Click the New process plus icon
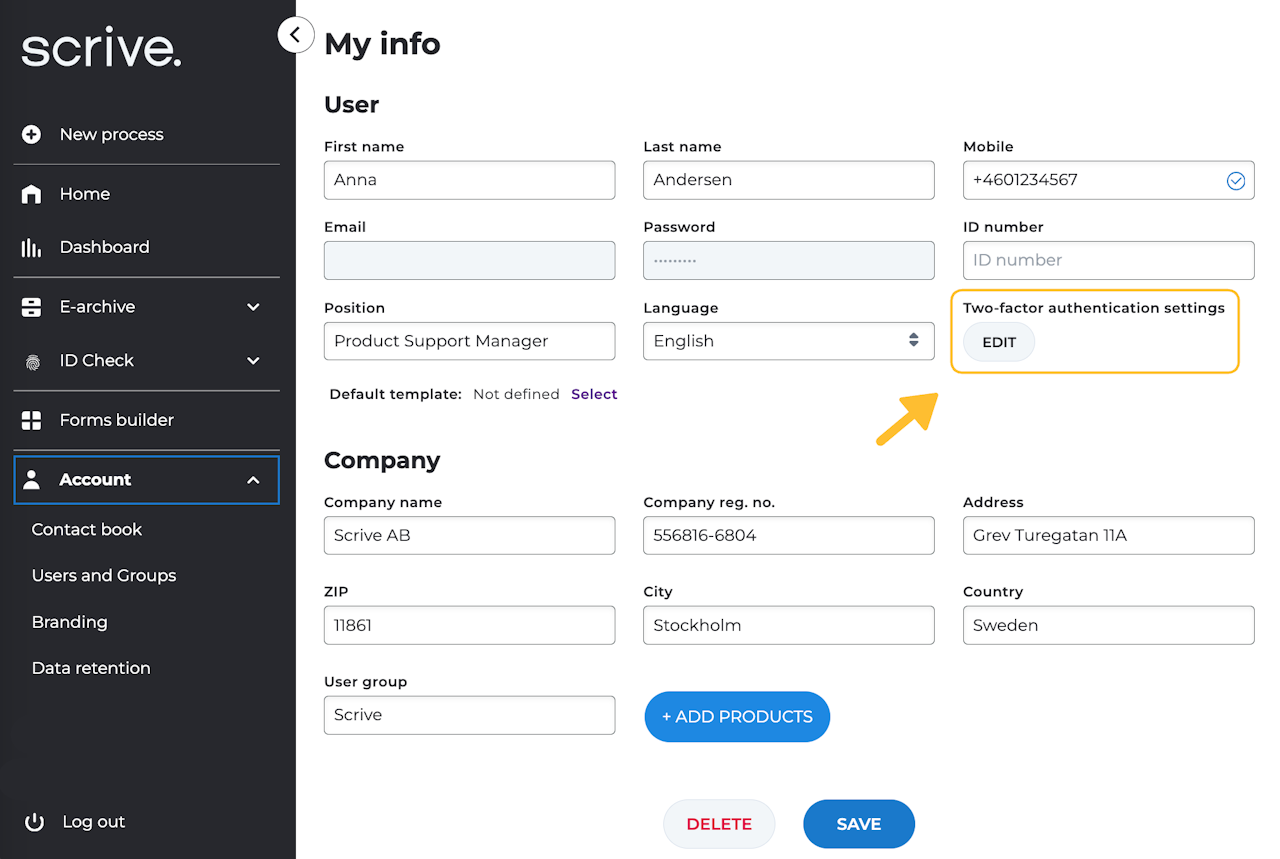Screen dimensions: 1280x859 click(x=32, y=134)
